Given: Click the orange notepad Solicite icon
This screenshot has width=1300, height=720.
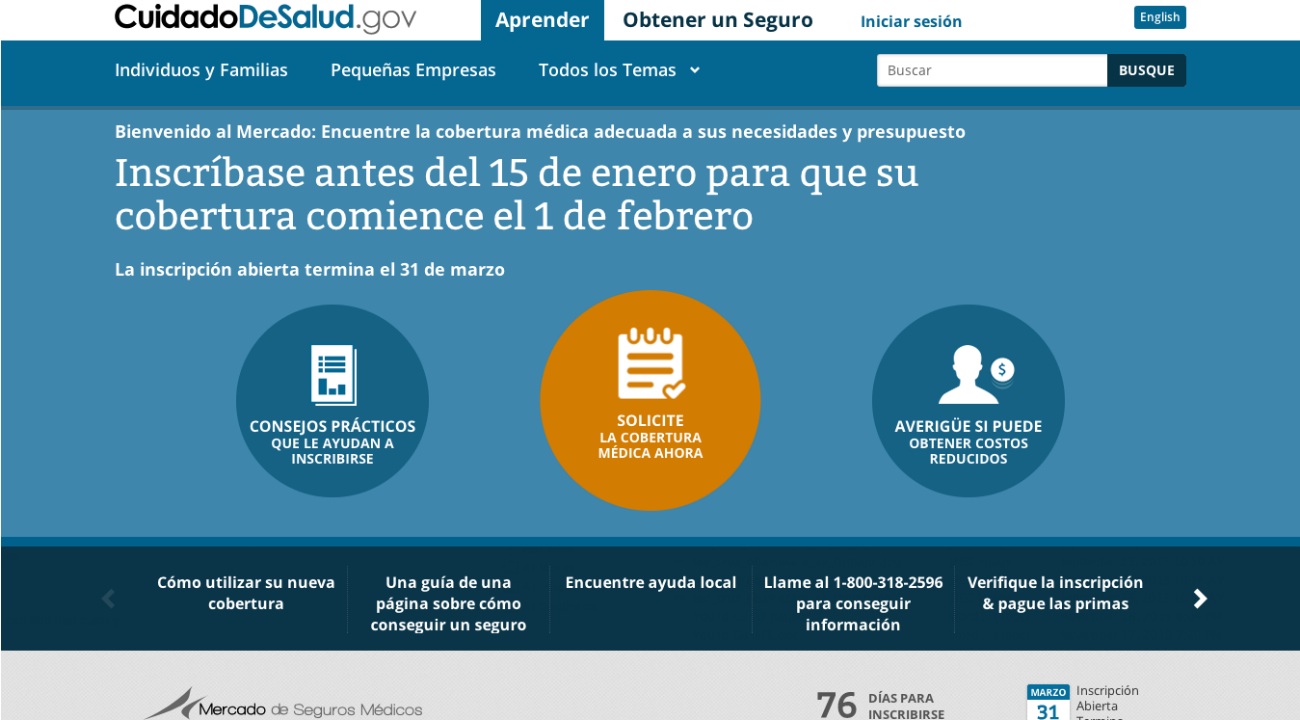Looking at the screenshot, I should click(650, 364).
